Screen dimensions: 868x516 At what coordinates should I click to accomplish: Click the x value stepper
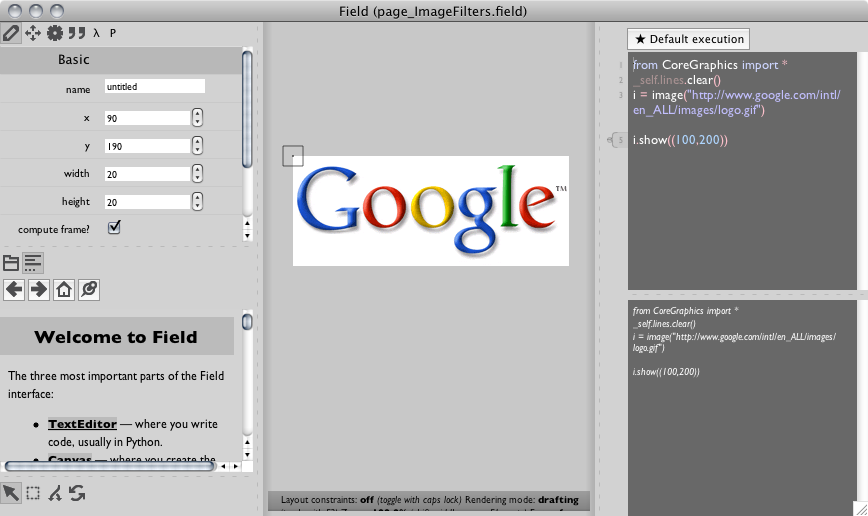(x=197, y=118)
